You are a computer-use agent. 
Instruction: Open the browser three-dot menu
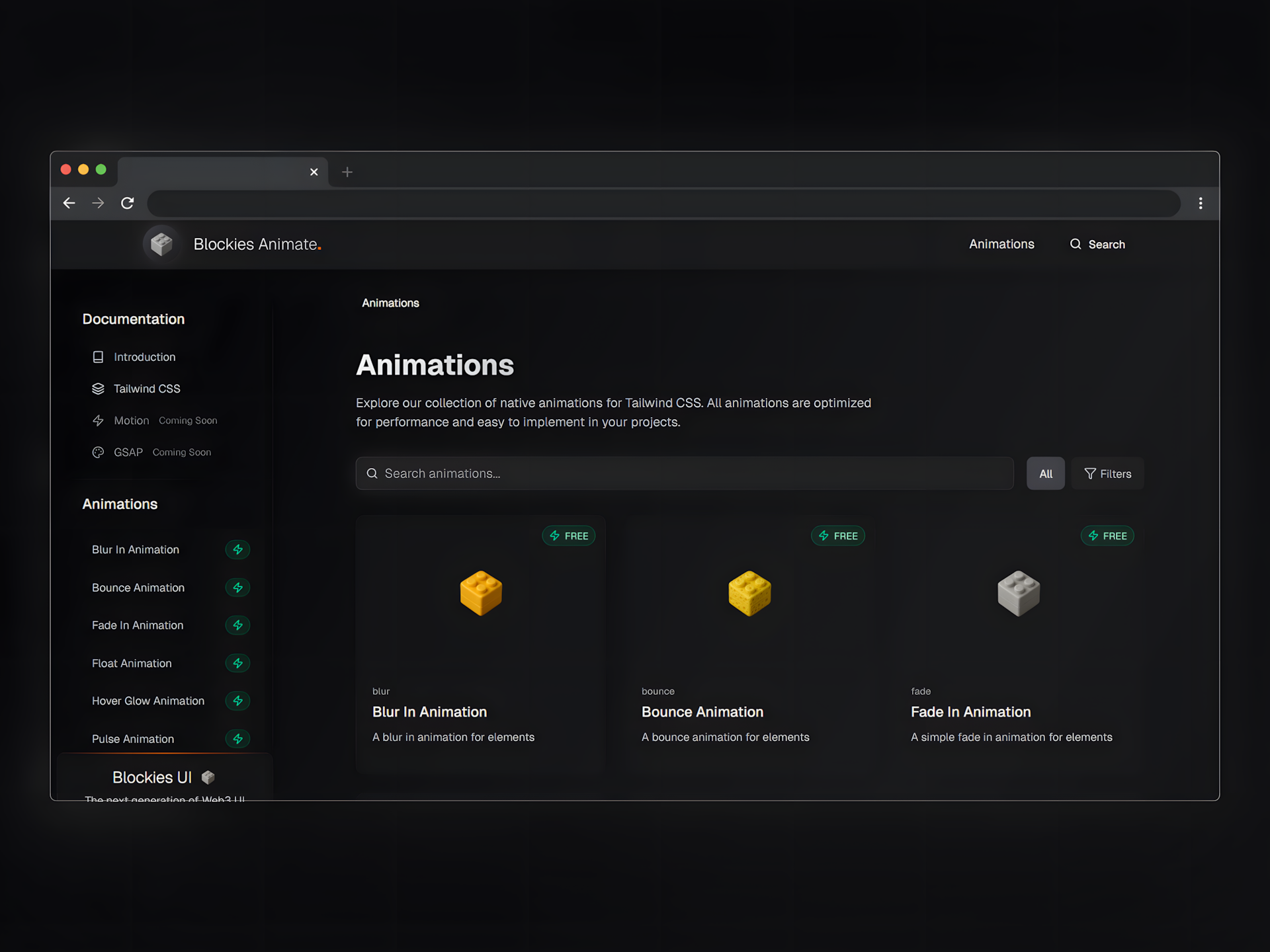pos(1201,203)
